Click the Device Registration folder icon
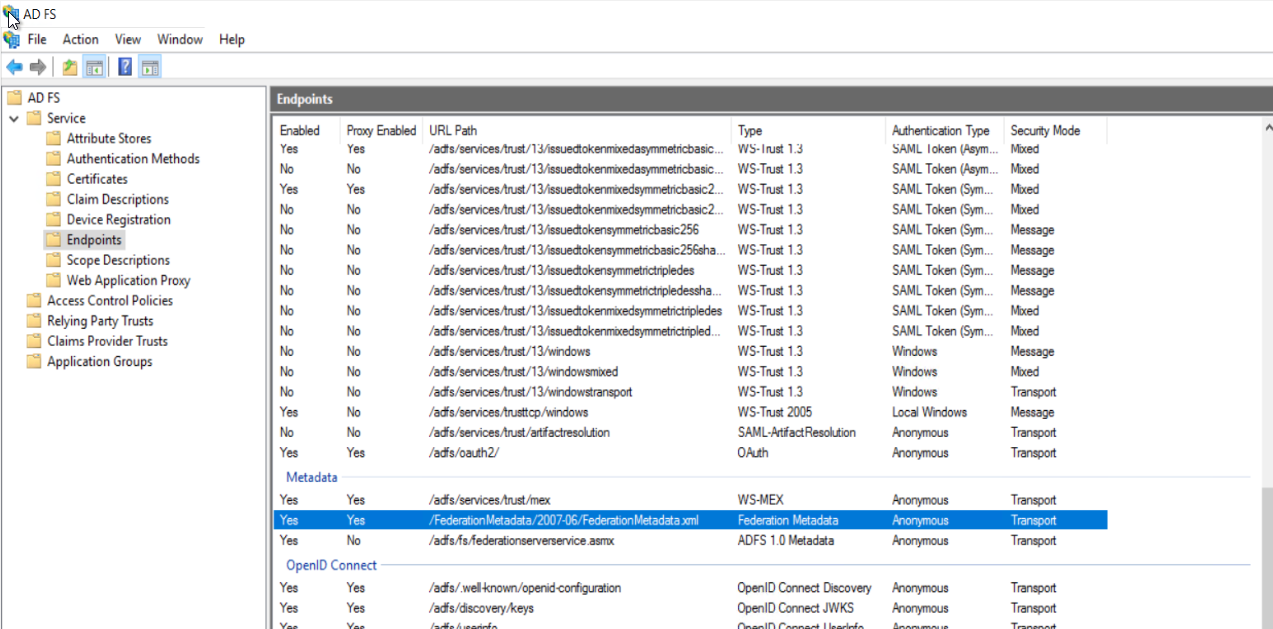Image resolution: width=1273 pixels, height=629 pixels. (x=53, y=219)
